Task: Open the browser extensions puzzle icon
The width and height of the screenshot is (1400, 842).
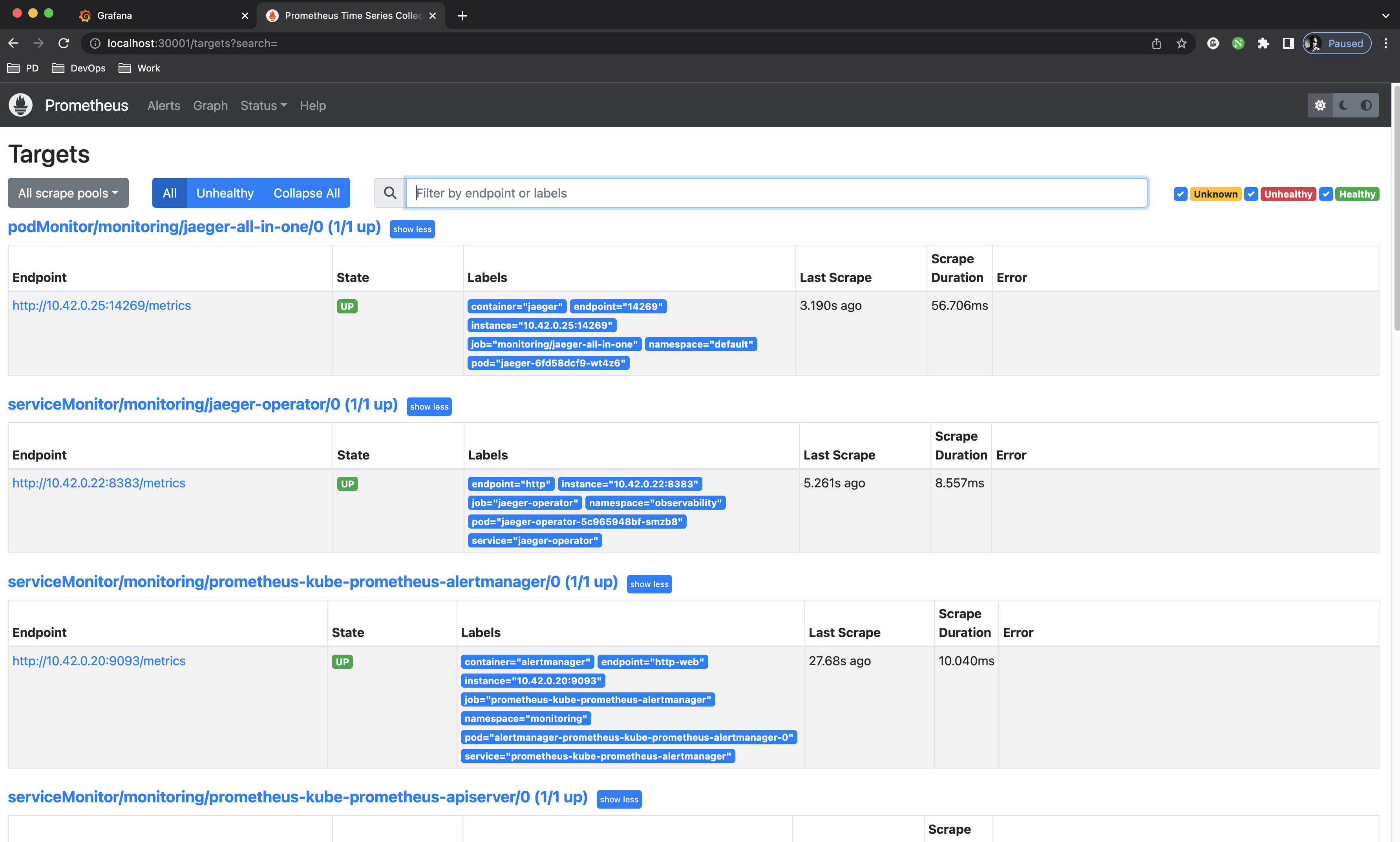Action: pyautogui.click(x=1263, y=44)
